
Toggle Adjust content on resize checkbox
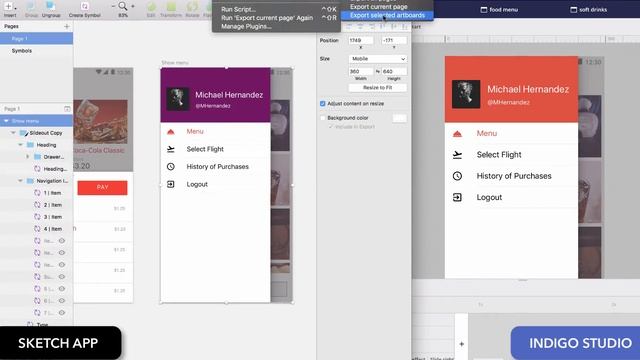point(322,104)
